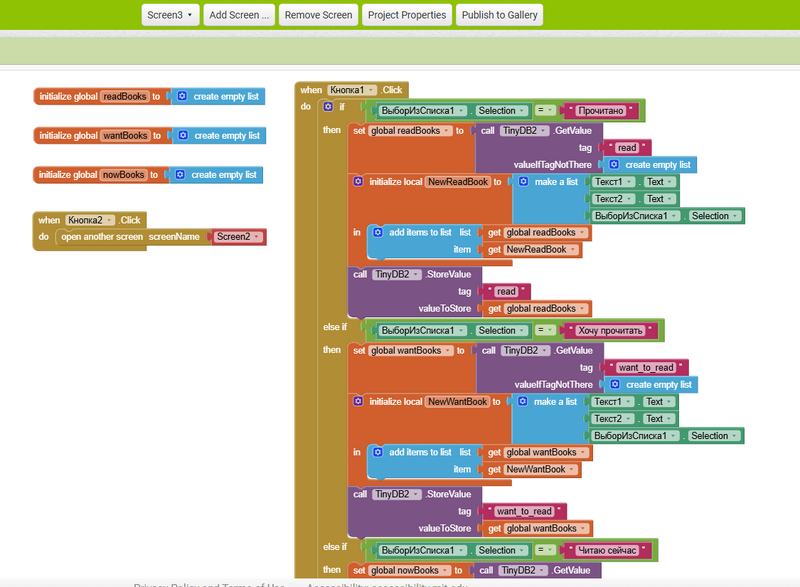Click gear on 'make a list' block for NewReadBook
This screenshot has width=800, height=587.
523,182
